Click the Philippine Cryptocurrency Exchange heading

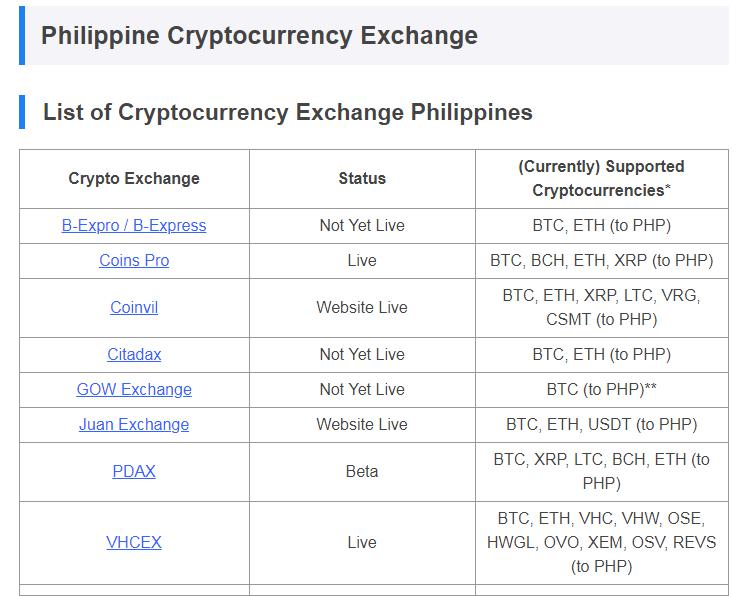(x=259, y=35)
